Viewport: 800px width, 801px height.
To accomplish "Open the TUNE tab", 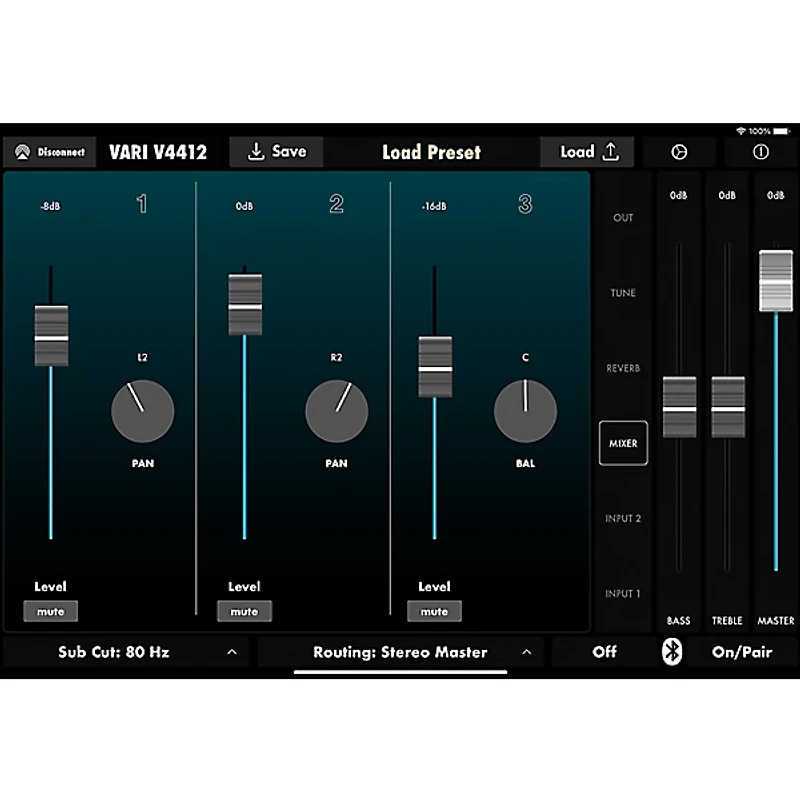I will point(623,293).
